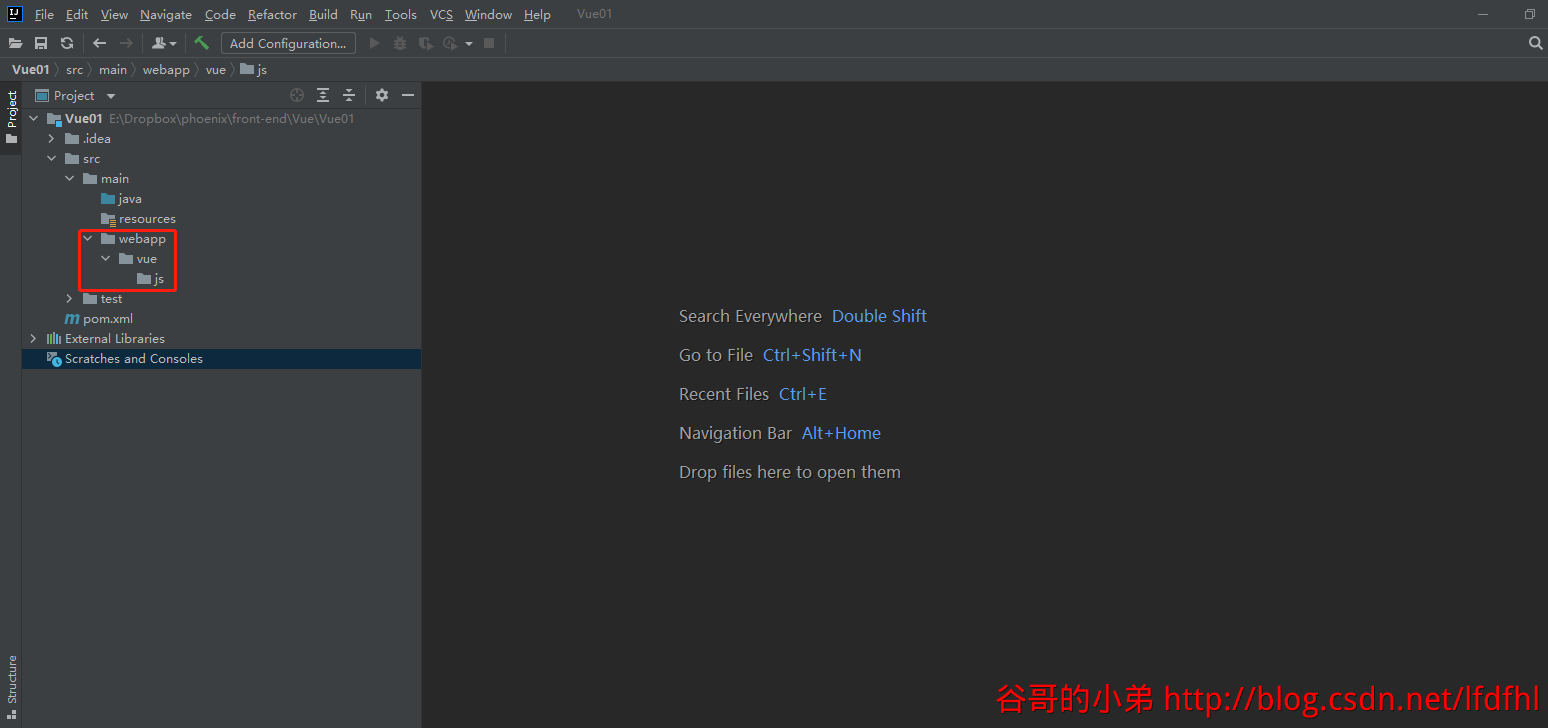Open the Refactor menu

pyautogui.click(x=272, y=15)
